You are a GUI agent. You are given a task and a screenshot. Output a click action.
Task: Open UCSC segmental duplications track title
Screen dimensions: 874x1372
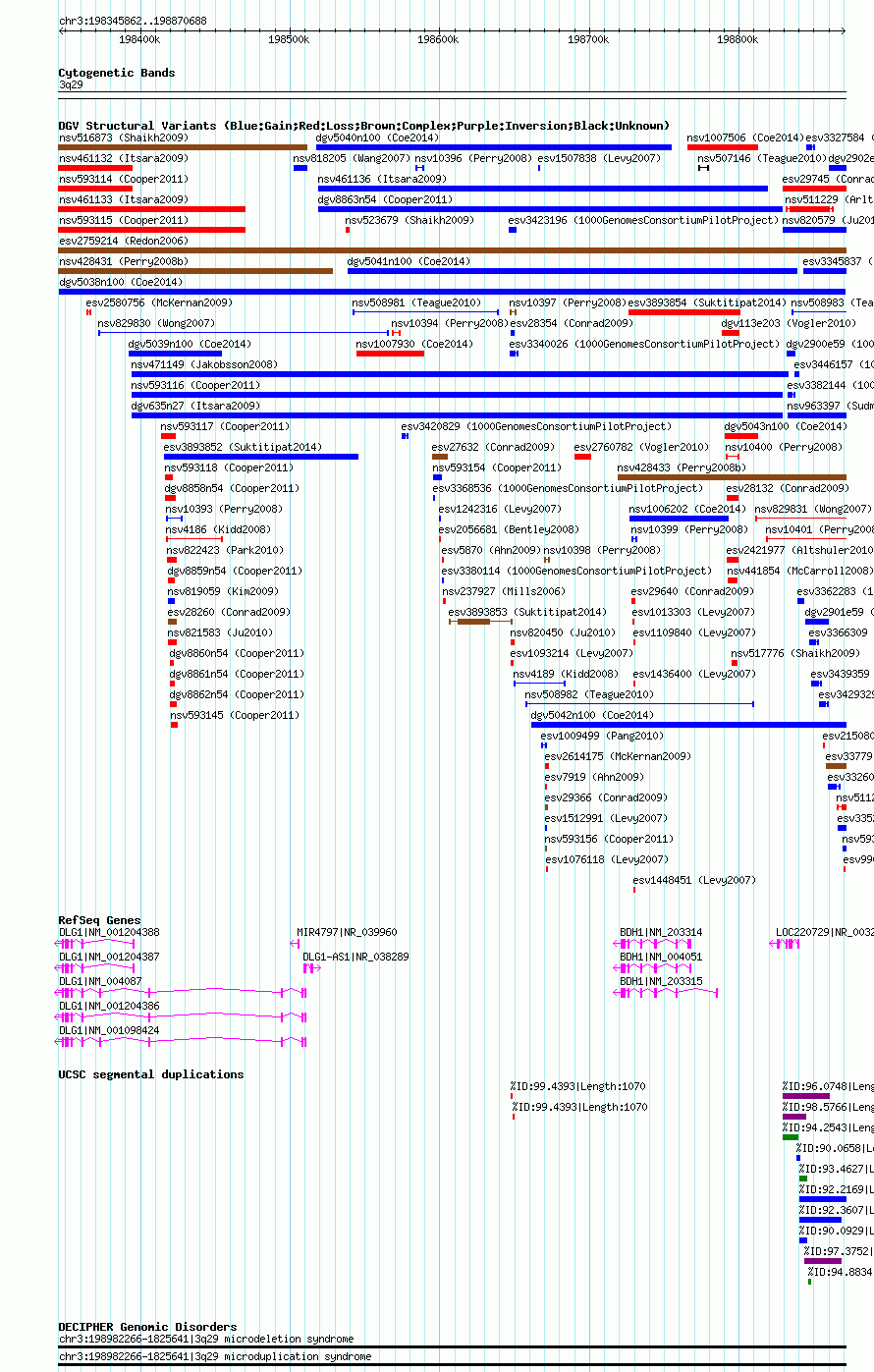point(150,1074)
